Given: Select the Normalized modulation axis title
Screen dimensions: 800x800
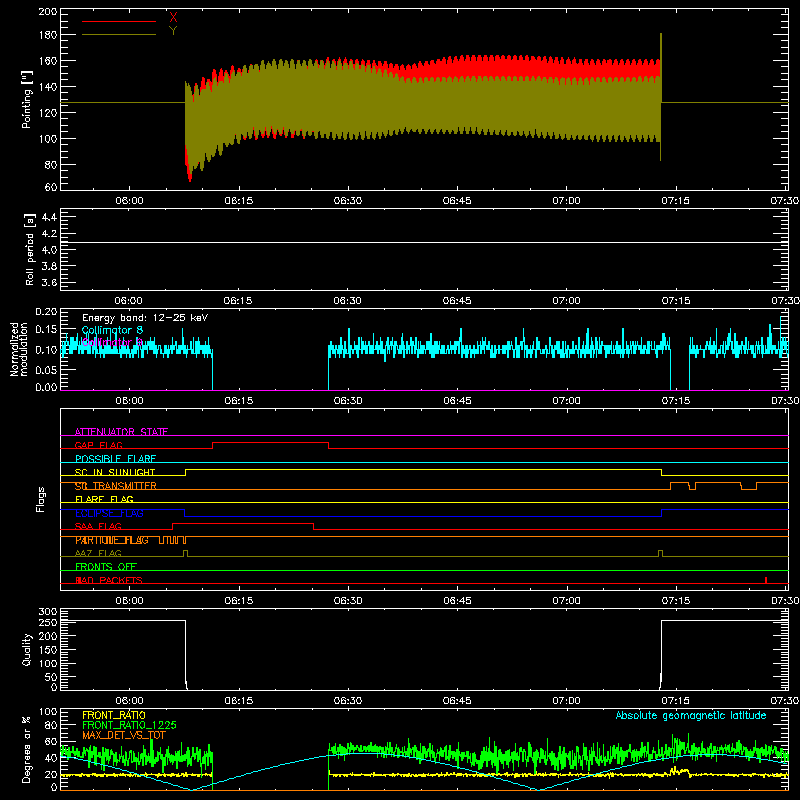Looking at the screenshot, I should [18, 349].
